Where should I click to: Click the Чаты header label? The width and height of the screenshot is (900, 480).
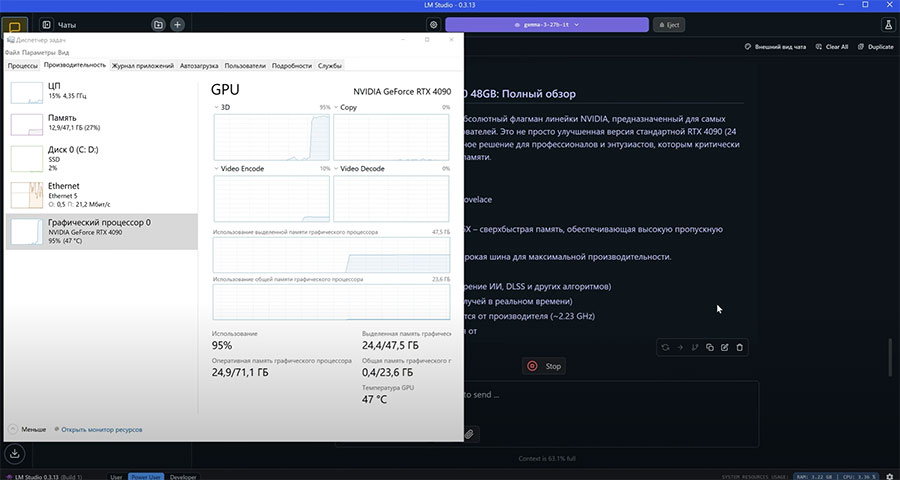67,25
